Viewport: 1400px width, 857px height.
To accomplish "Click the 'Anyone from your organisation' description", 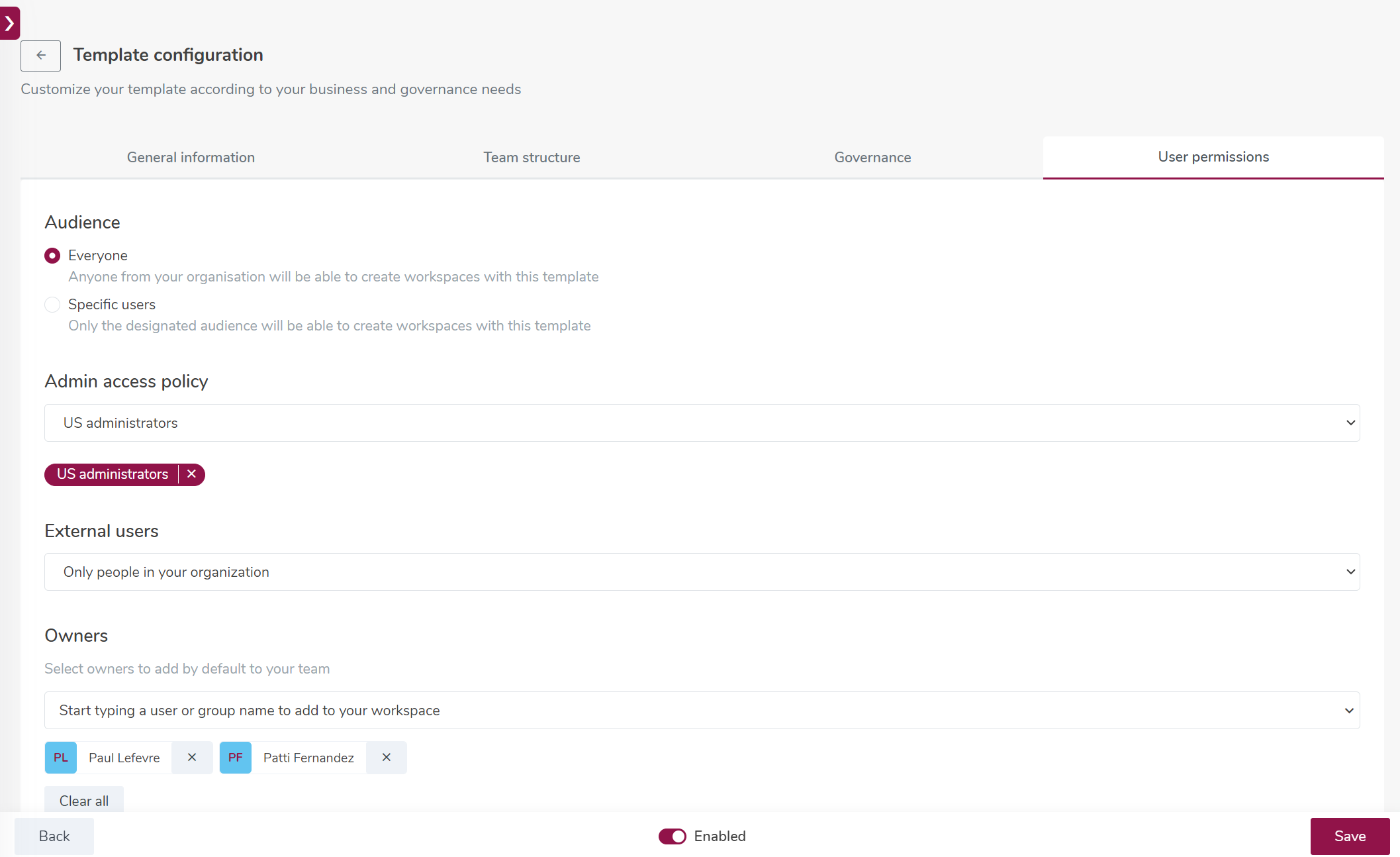I will point(334,277).
